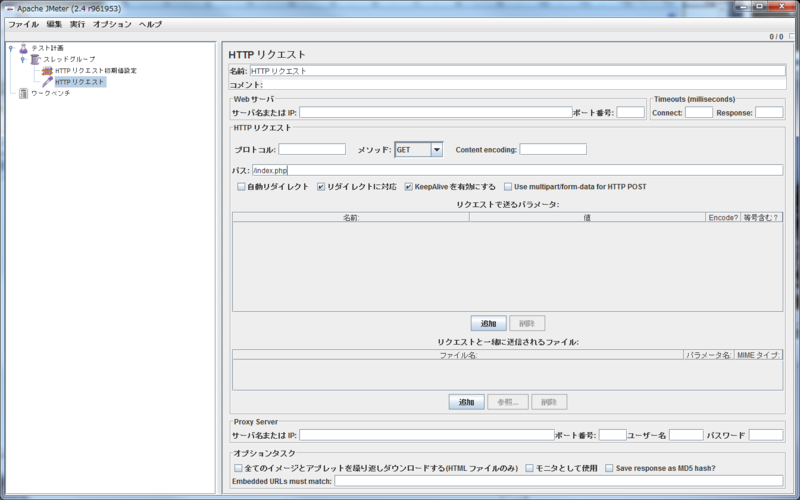Click the Connect timeout field
The width and height of the screenshot is (800, 500).
[699, 112]
